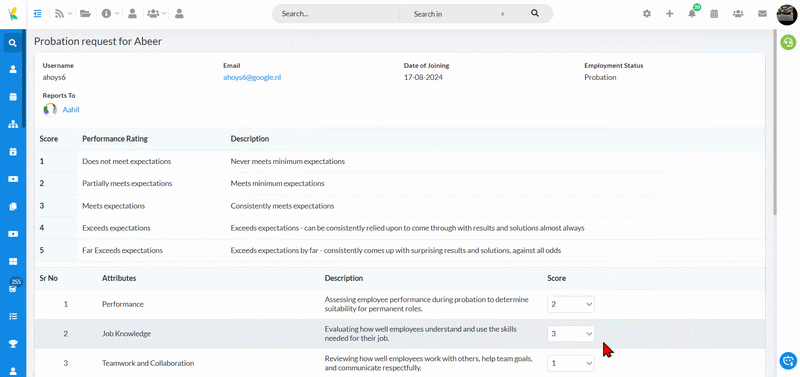This screenshot has height=377, width=800.
Task: Open the sidebar checklist icon
Action: click(x=13, y=316)
